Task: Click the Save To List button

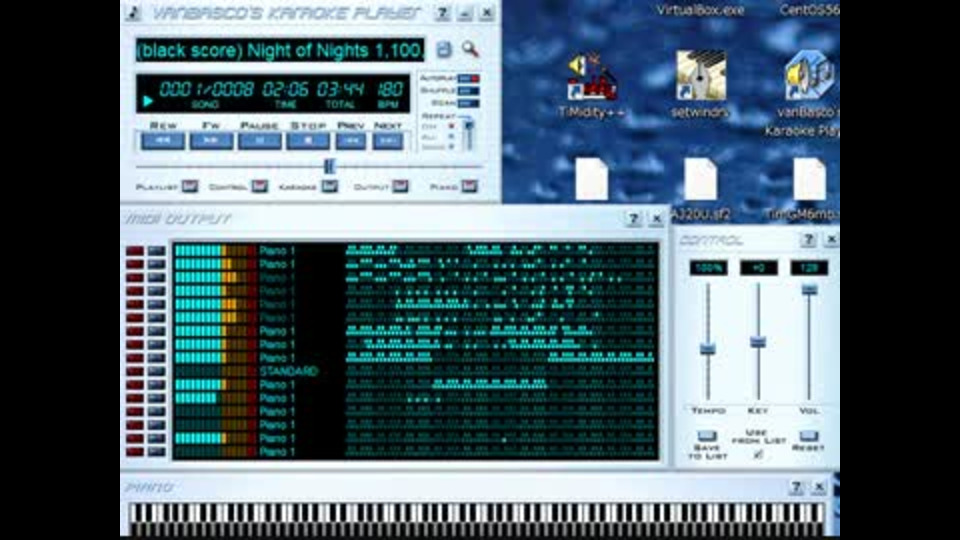Action: [x=707, y=436]
